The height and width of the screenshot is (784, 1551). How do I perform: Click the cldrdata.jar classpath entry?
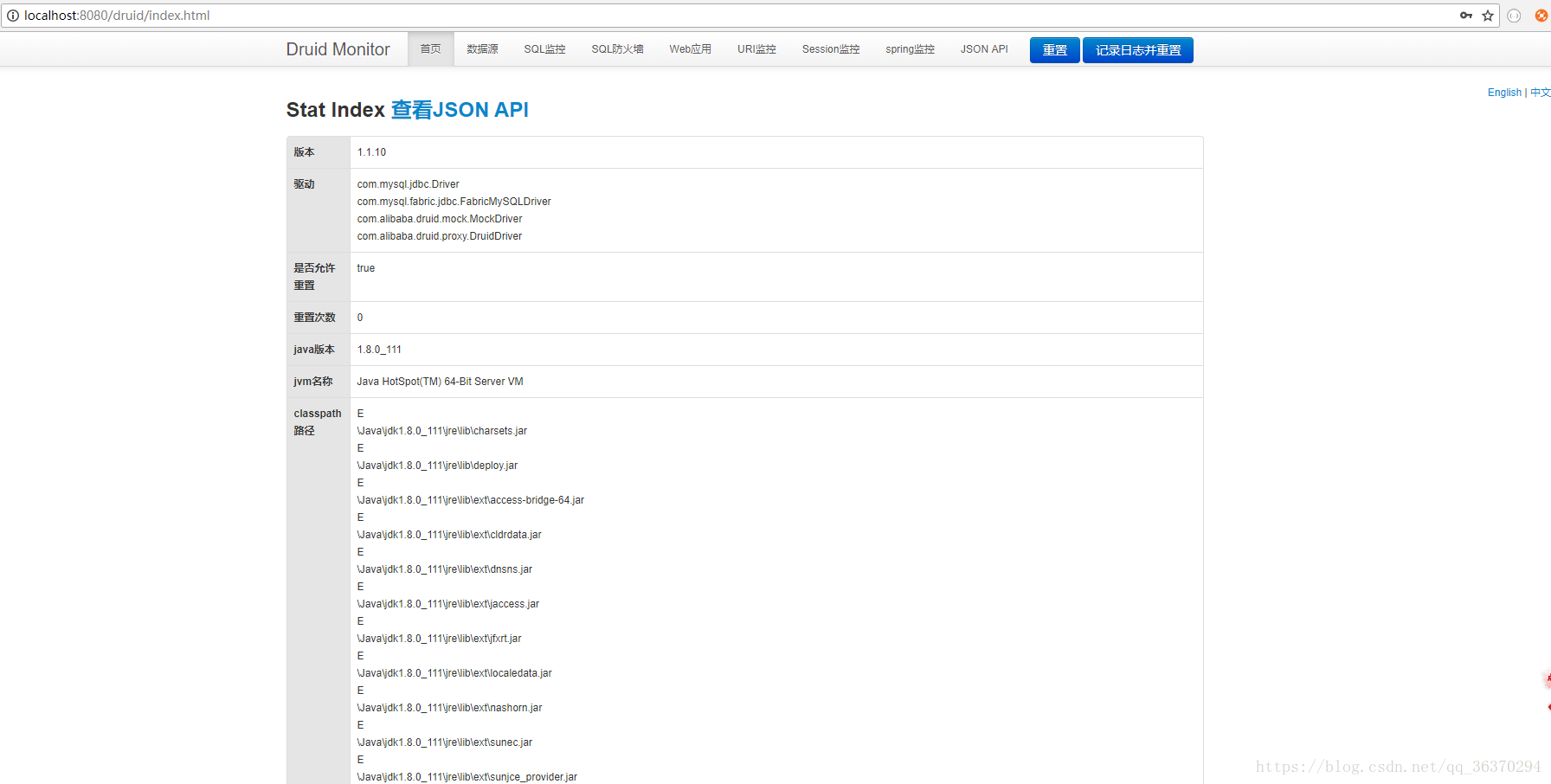pos(449,535)
